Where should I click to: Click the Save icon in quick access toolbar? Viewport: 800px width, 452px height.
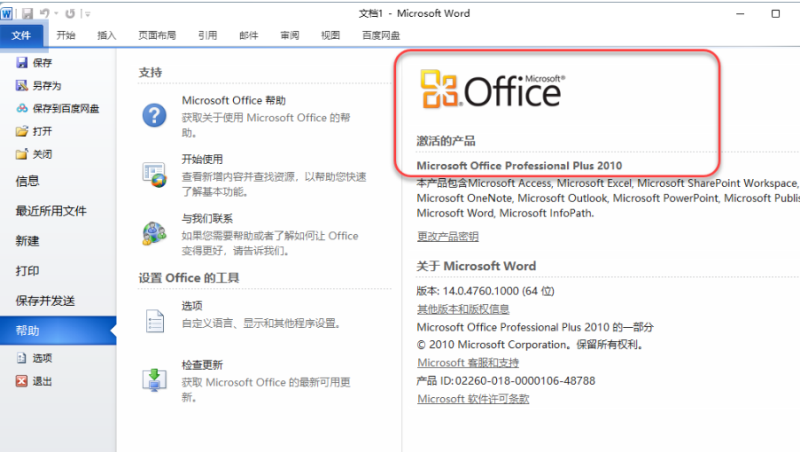click(27, 14)
